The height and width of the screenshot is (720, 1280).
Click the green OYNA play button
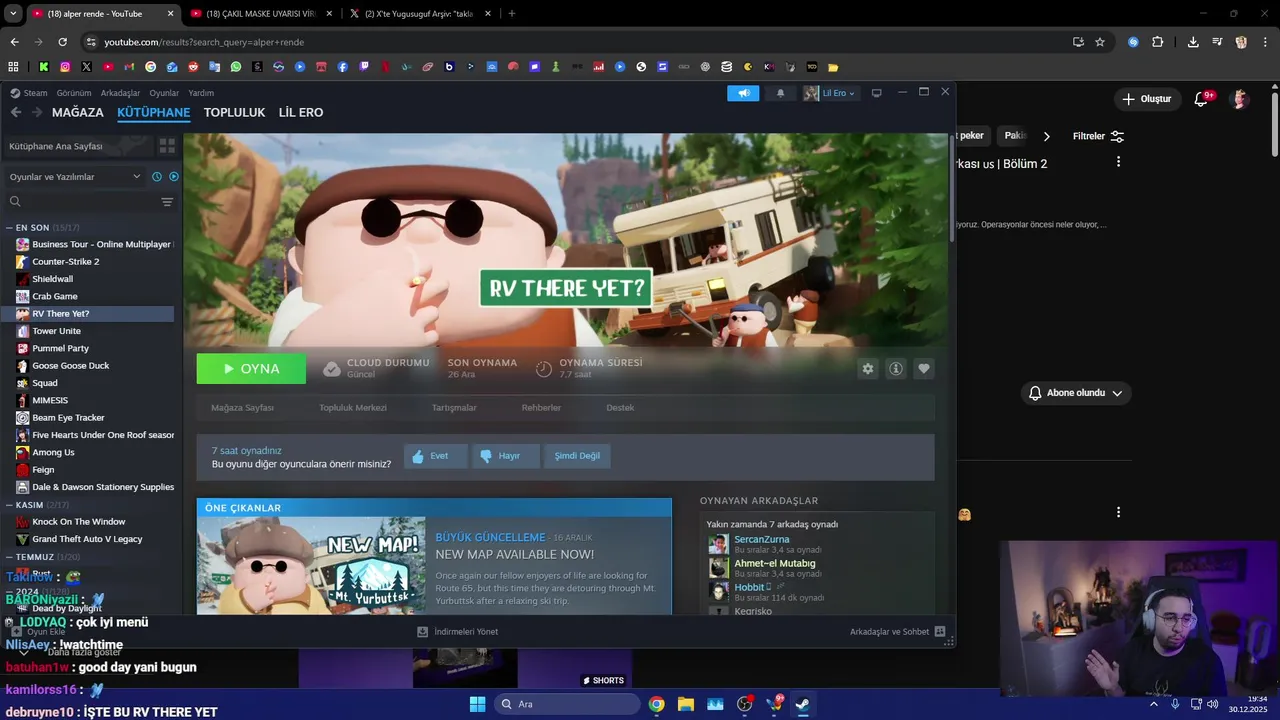(251, 369)
